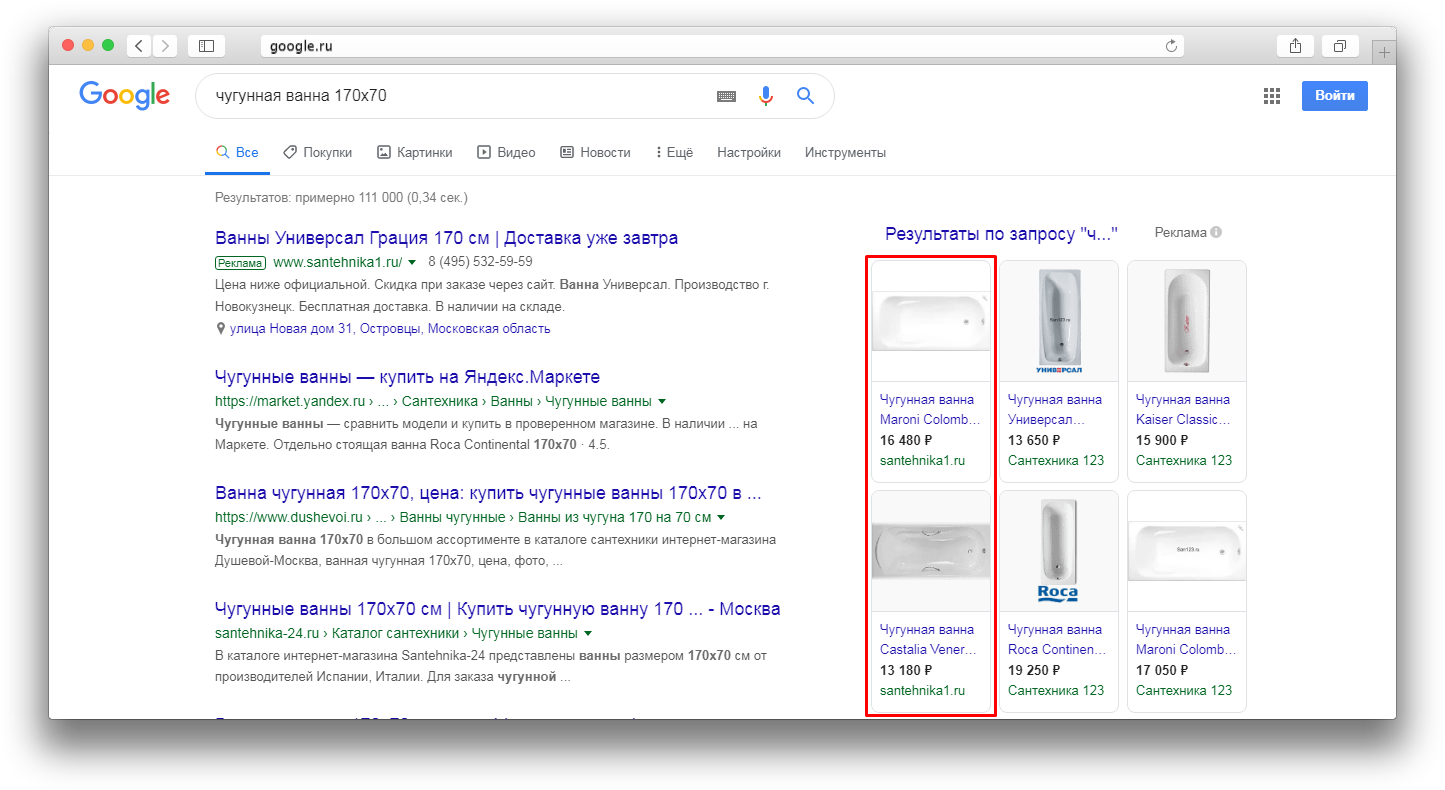The width and height of the screenshot is (1445, 790).
Task: Open the on-screen keyboard icon in search box
Action: 726,96
